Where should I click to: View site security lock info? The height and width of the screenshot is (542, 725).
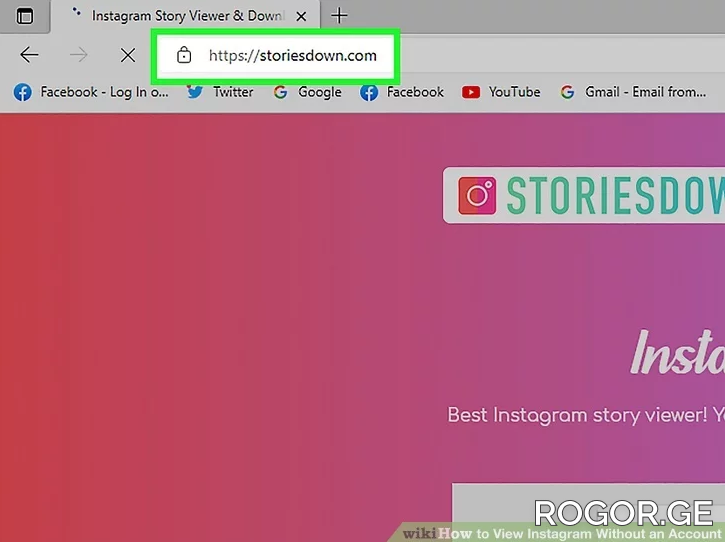pos(184,55)
